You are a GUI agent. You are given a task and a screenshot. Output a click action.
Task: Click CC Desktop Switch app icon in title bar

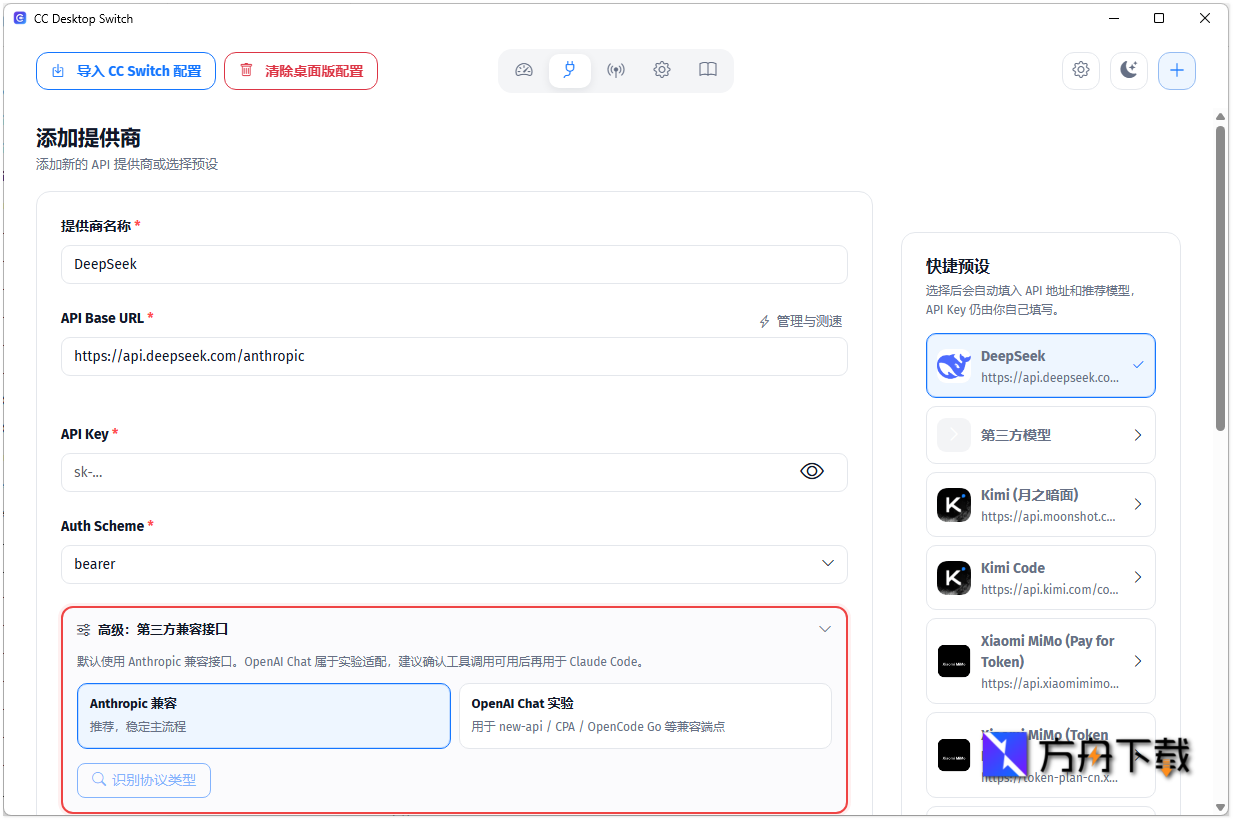20,18
